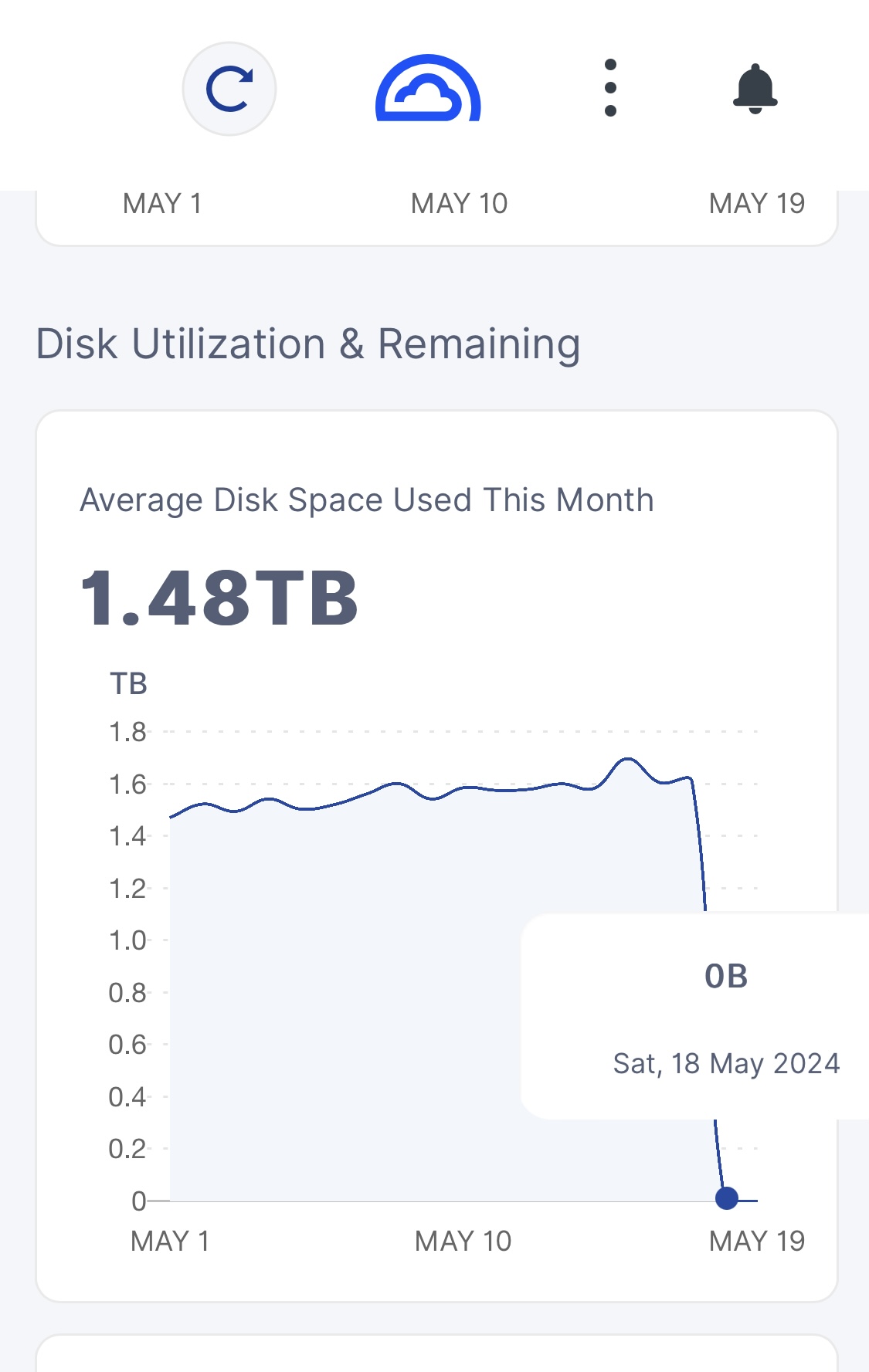This screenshot has height=1372, width=869.
Task: Click MAY 10 label under disk usage chart
Action: (463, 1241)
